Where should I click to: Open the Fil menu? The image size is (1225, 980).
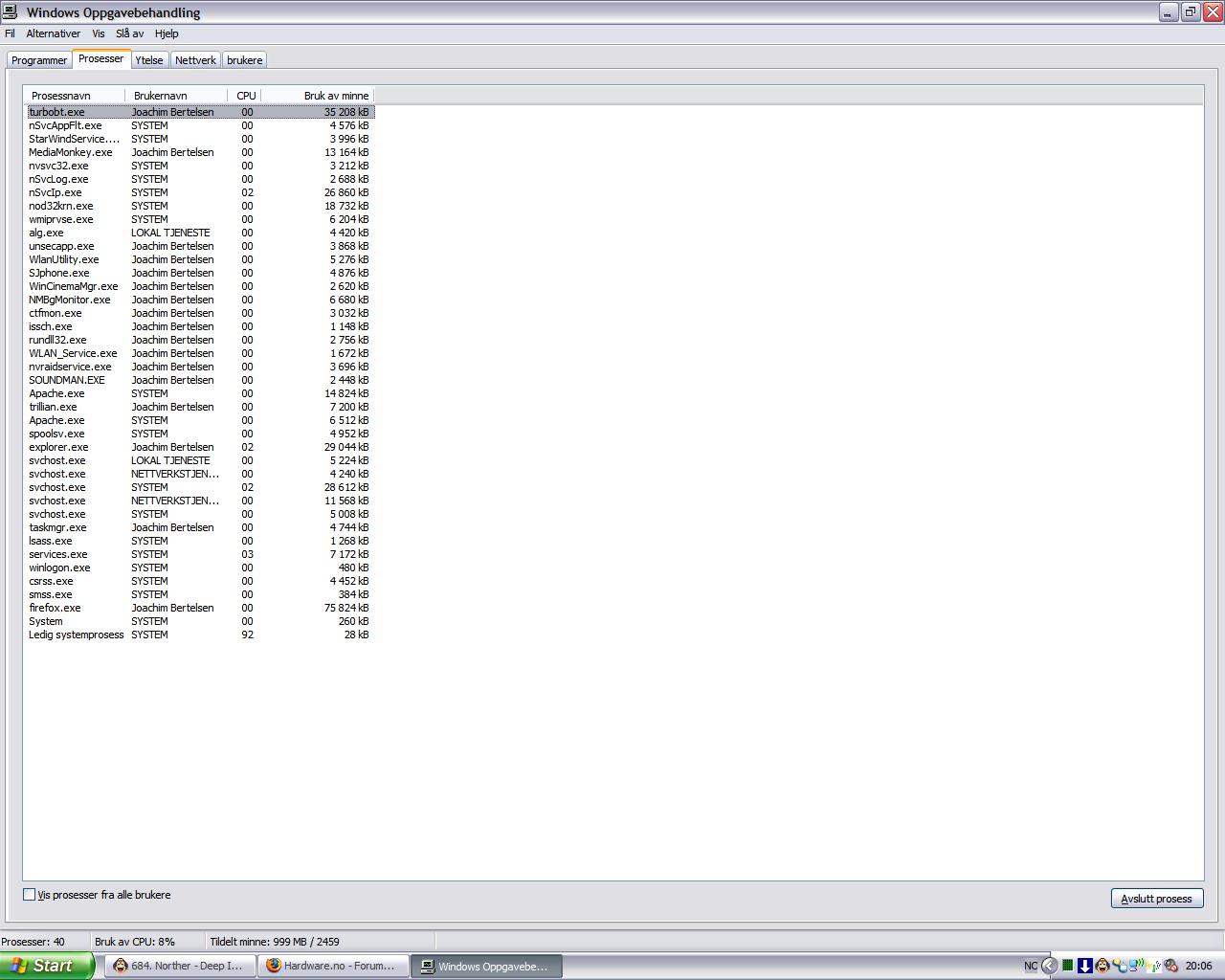[10, 33]
